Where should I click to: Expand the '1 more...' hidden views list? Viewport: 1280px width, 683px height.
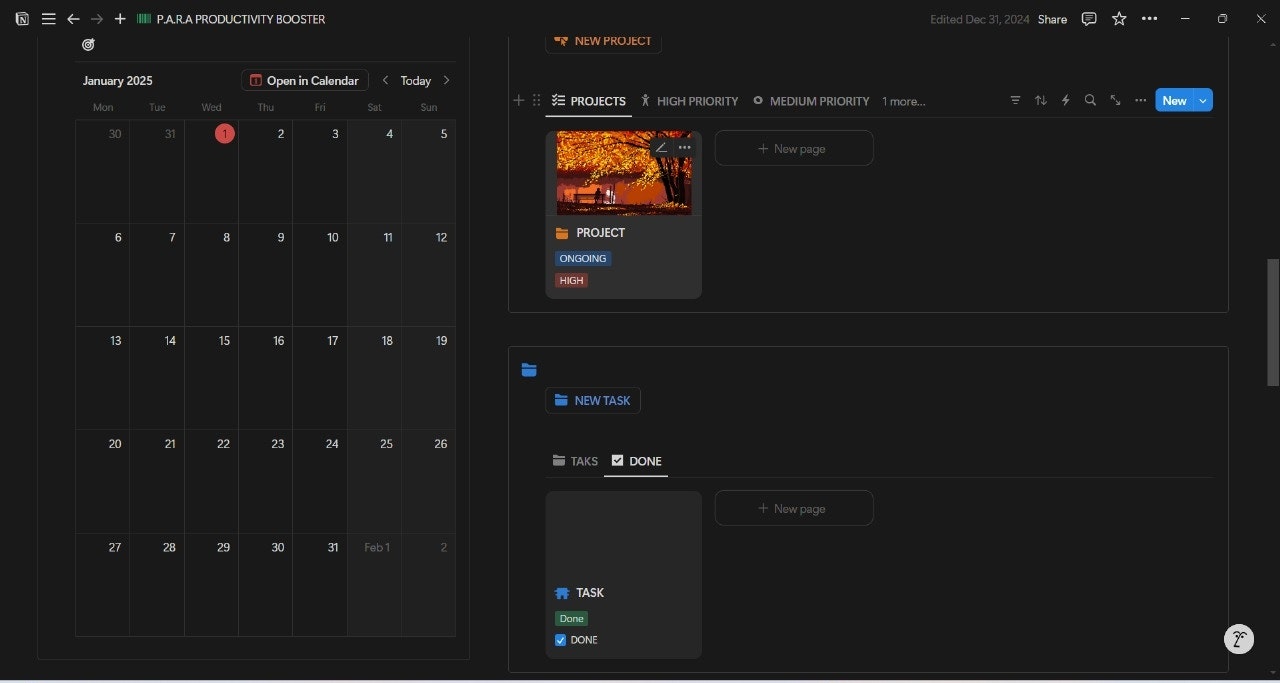click(x=902, y=100)
